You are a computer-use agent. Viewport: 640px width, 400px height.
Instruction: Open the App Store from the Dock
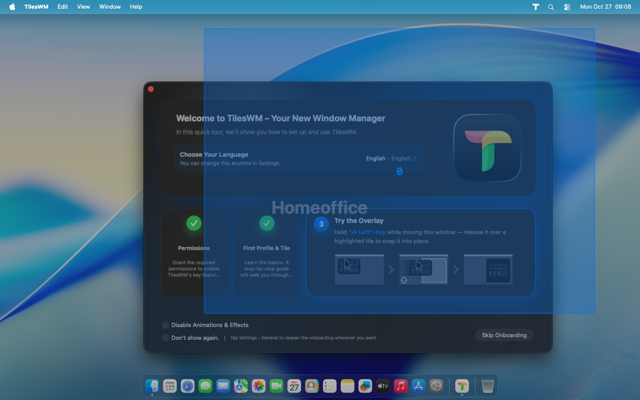418,386
